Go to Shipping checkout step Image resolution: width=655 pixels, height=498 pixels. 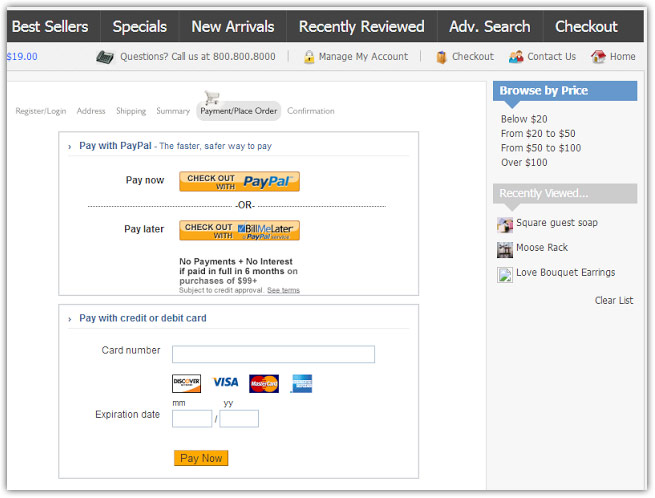click(x=131, y=111)
